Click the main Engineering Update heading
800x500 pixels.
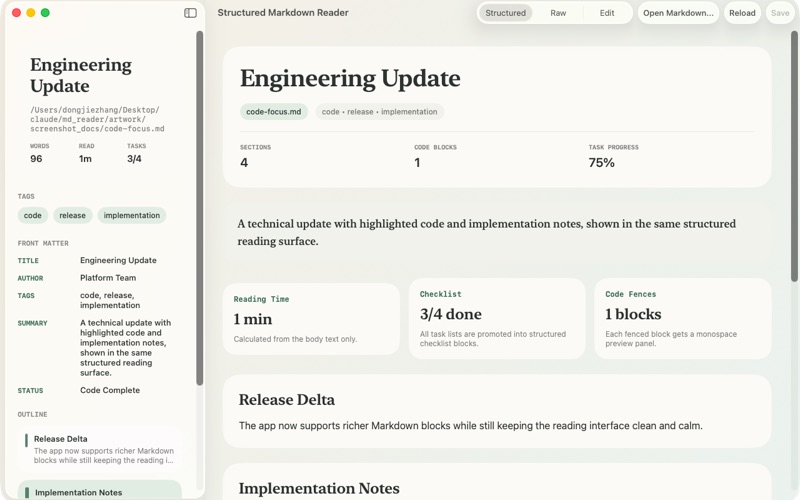point(350,78)
